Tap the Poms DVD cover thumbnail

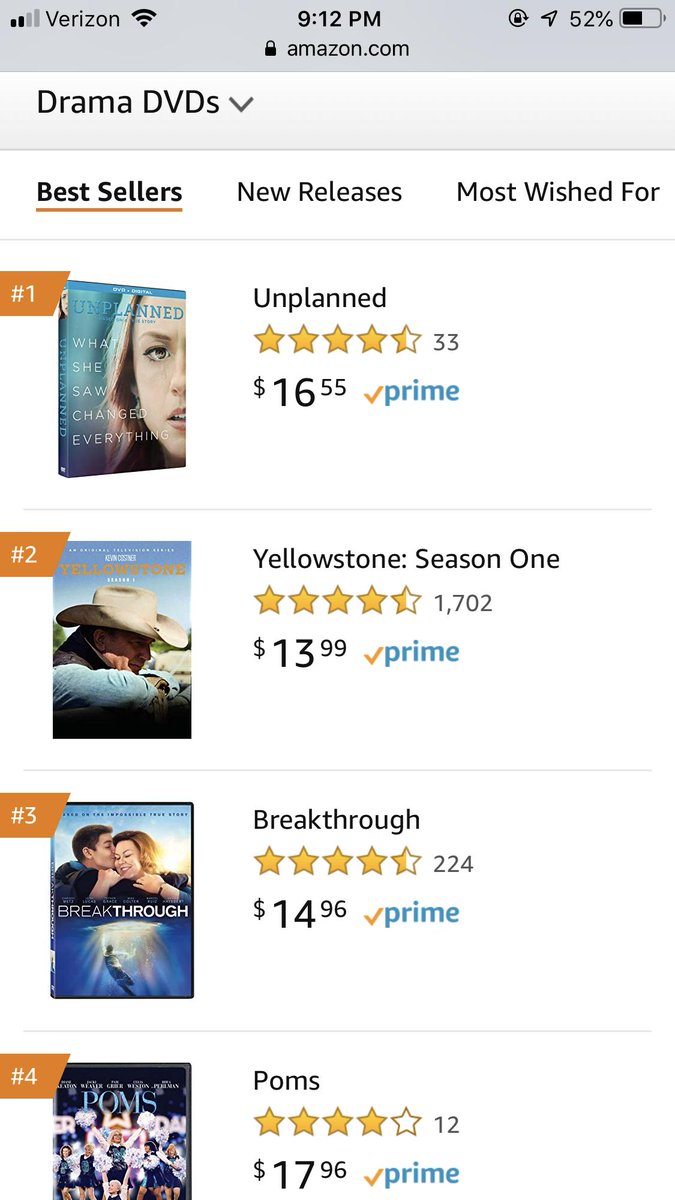point(122,1131)
